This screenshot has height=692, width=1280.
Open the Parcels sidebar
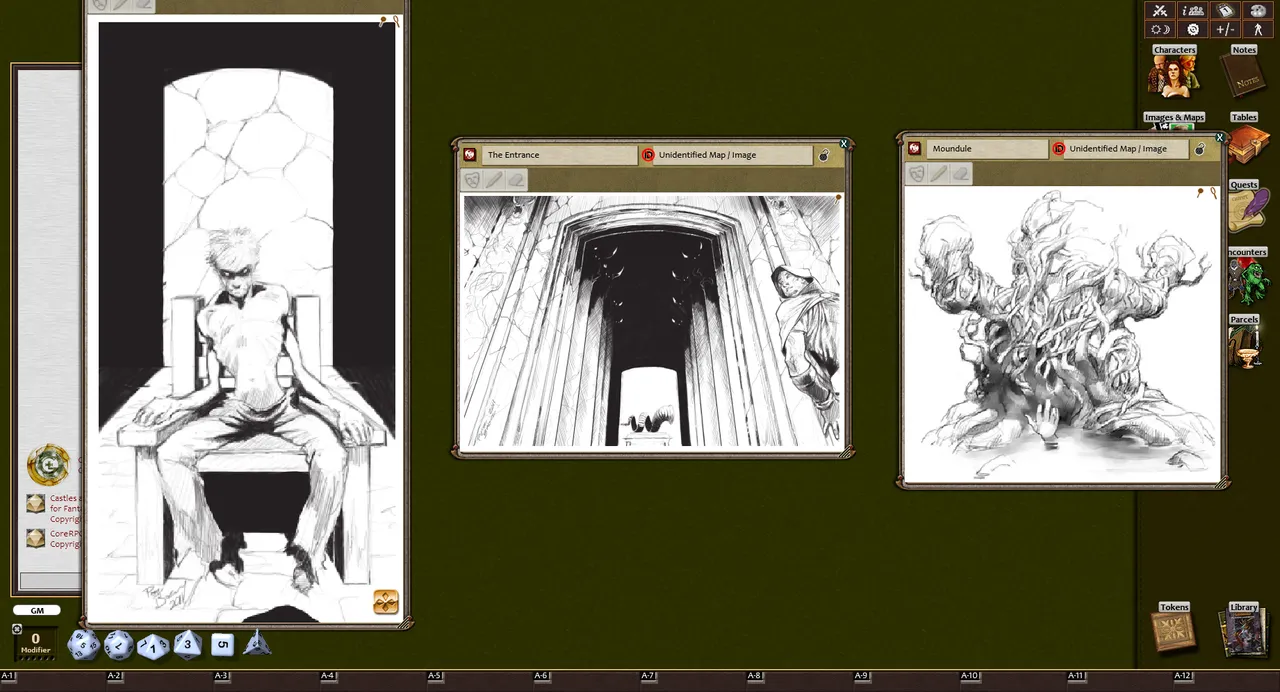[x=1246, y=341]
